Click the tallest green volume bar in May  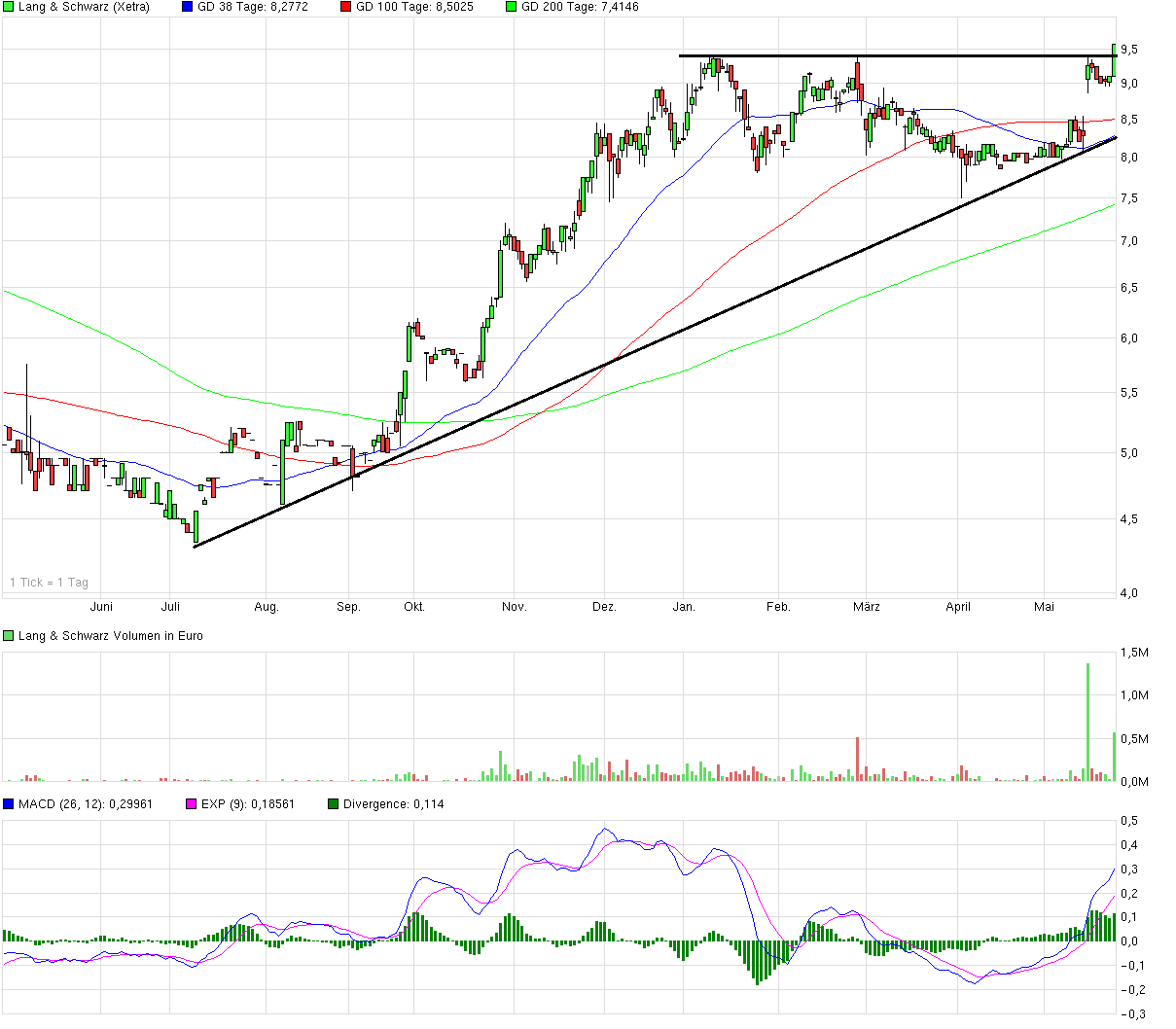point(1087,722)
